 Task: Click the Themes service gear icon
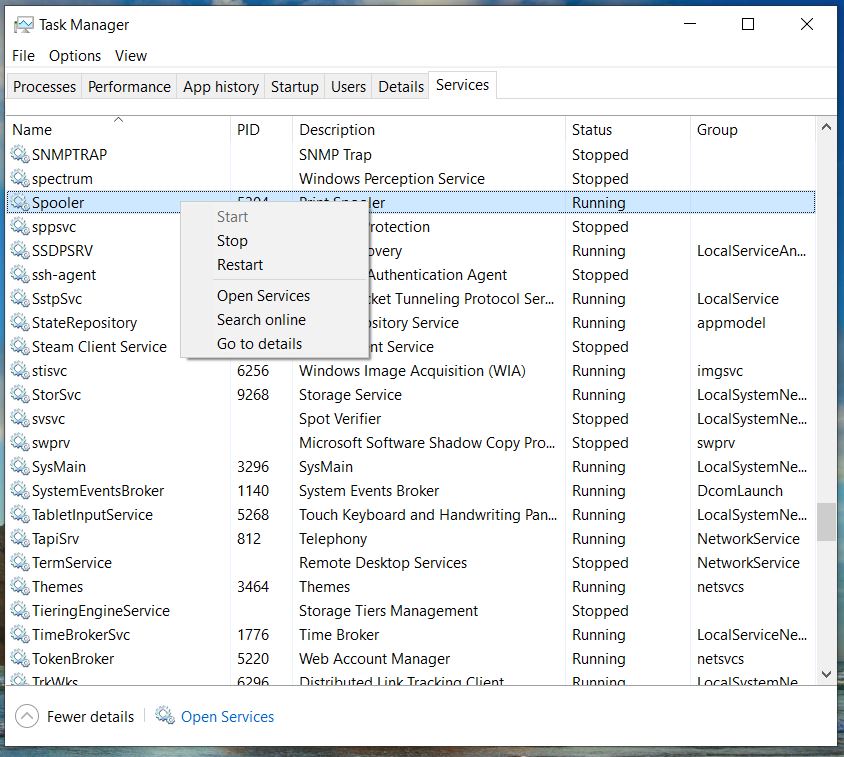coord(20,586)
